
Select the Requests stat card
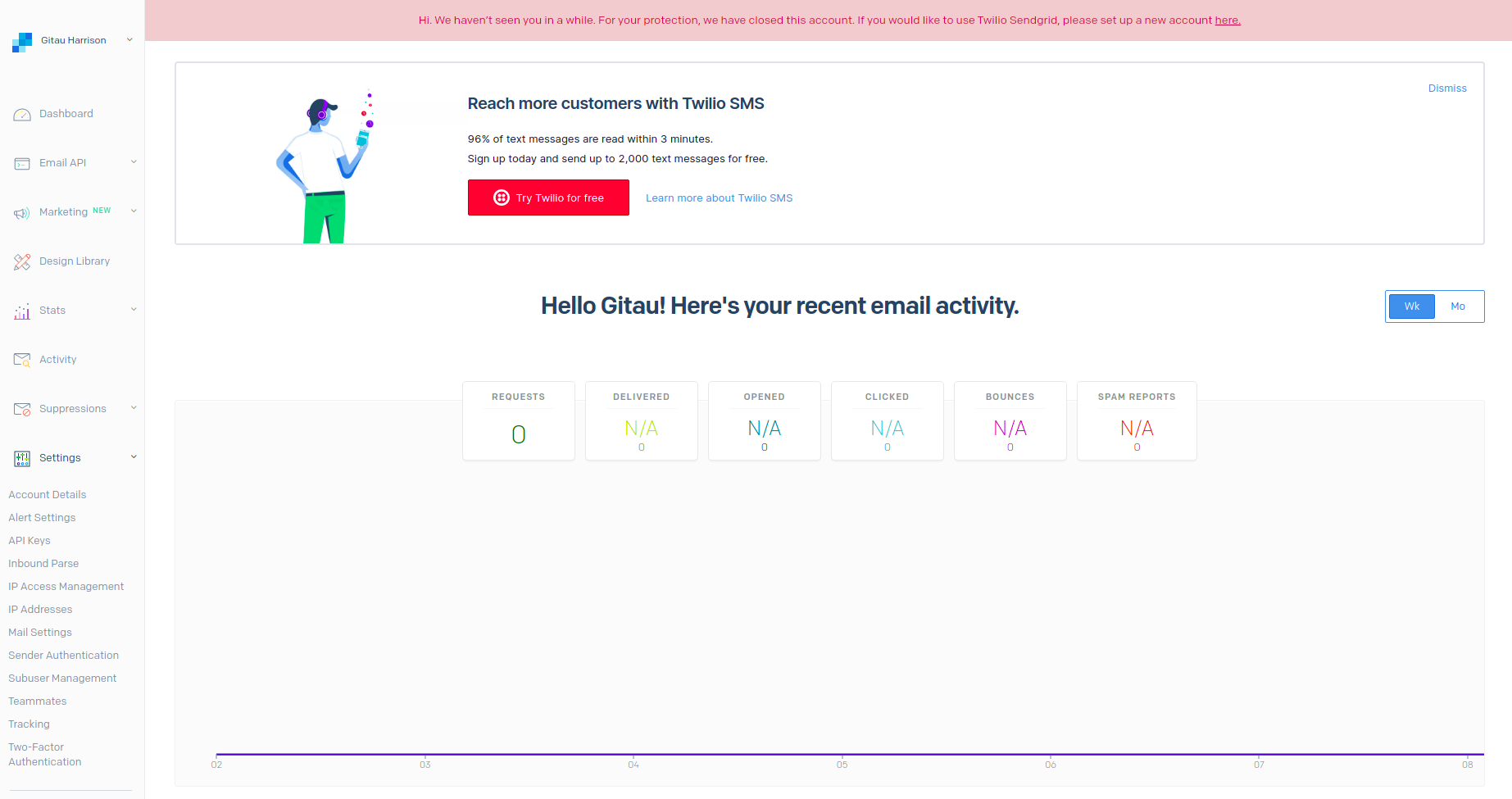(519, 420)
